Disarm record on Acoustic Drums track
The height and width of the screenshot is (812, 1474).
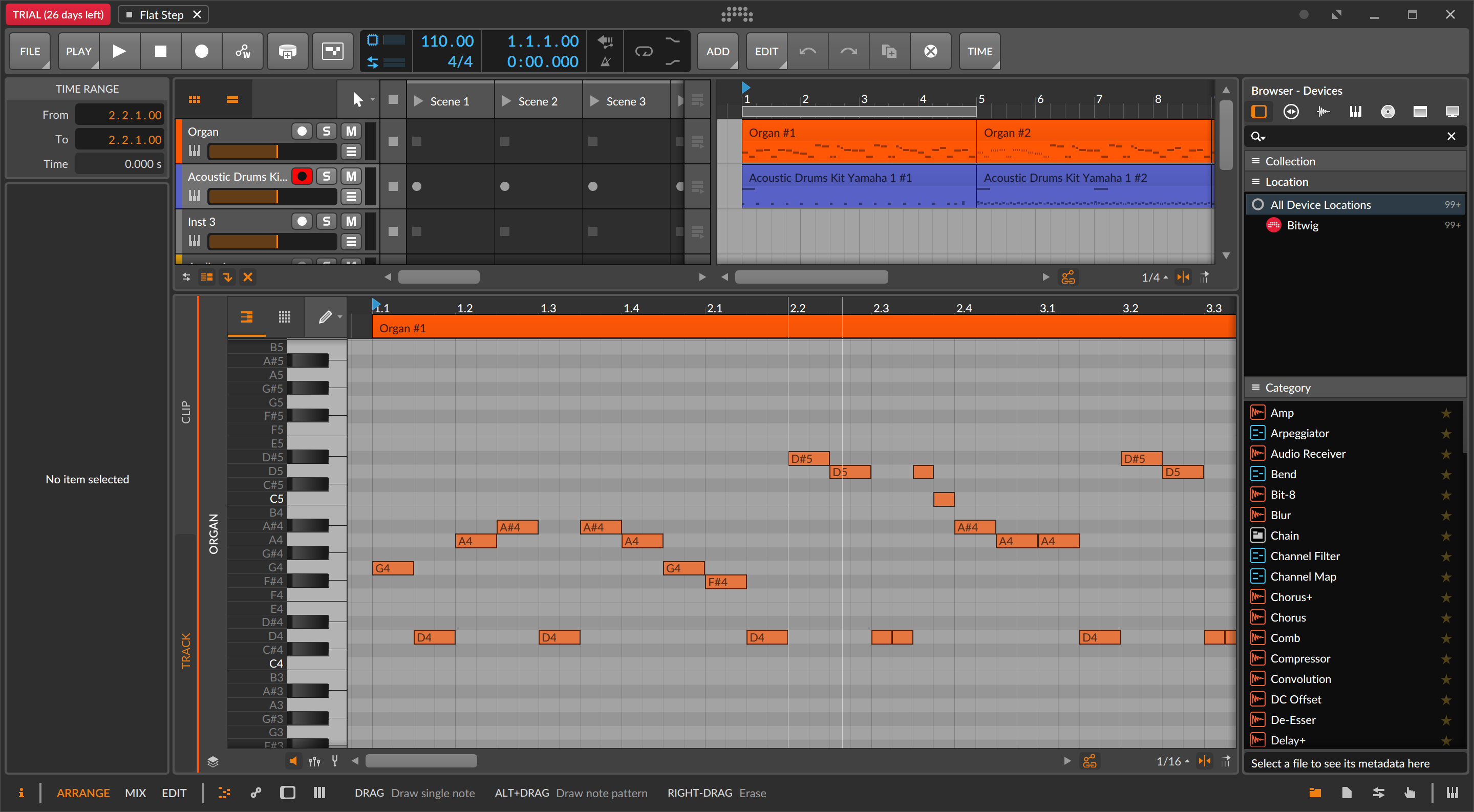coord(302,176)
